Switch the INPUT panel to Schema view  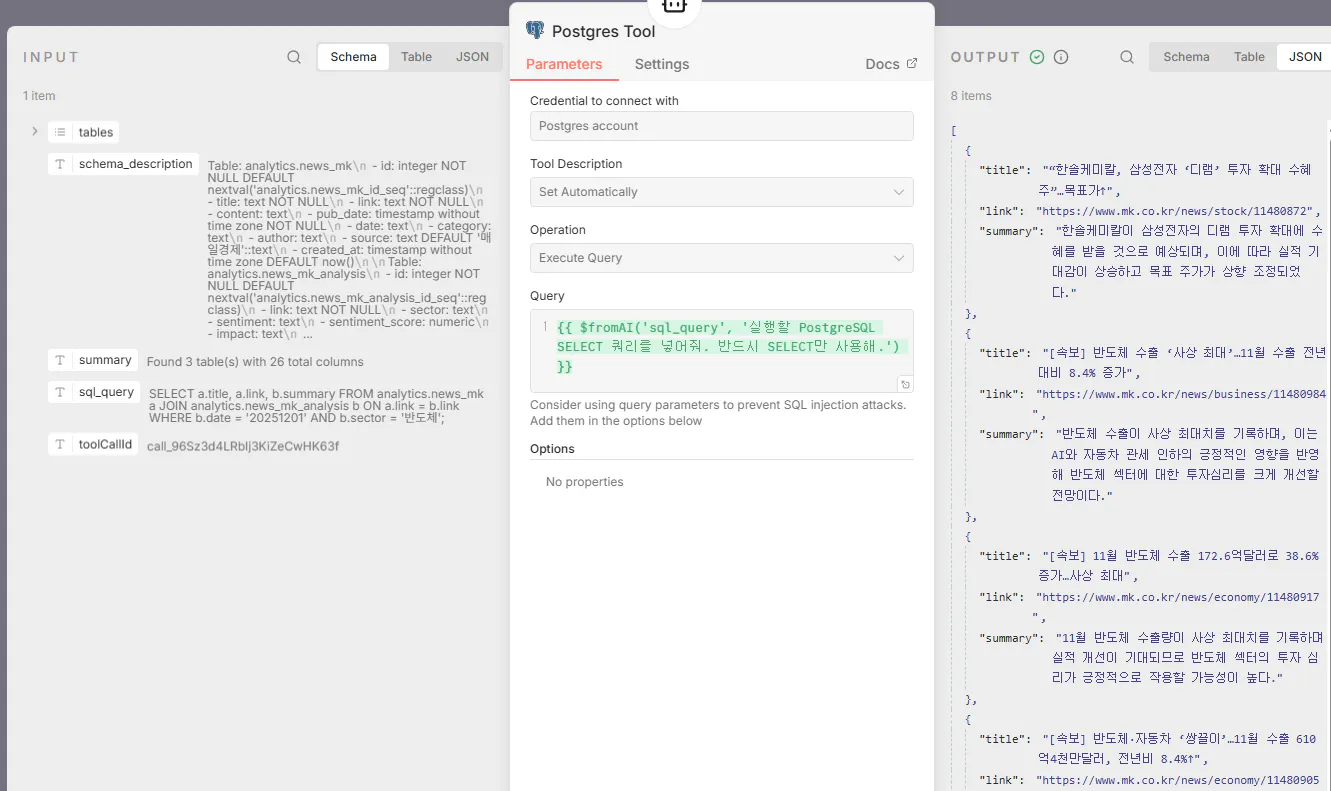(x=353, y=57)
